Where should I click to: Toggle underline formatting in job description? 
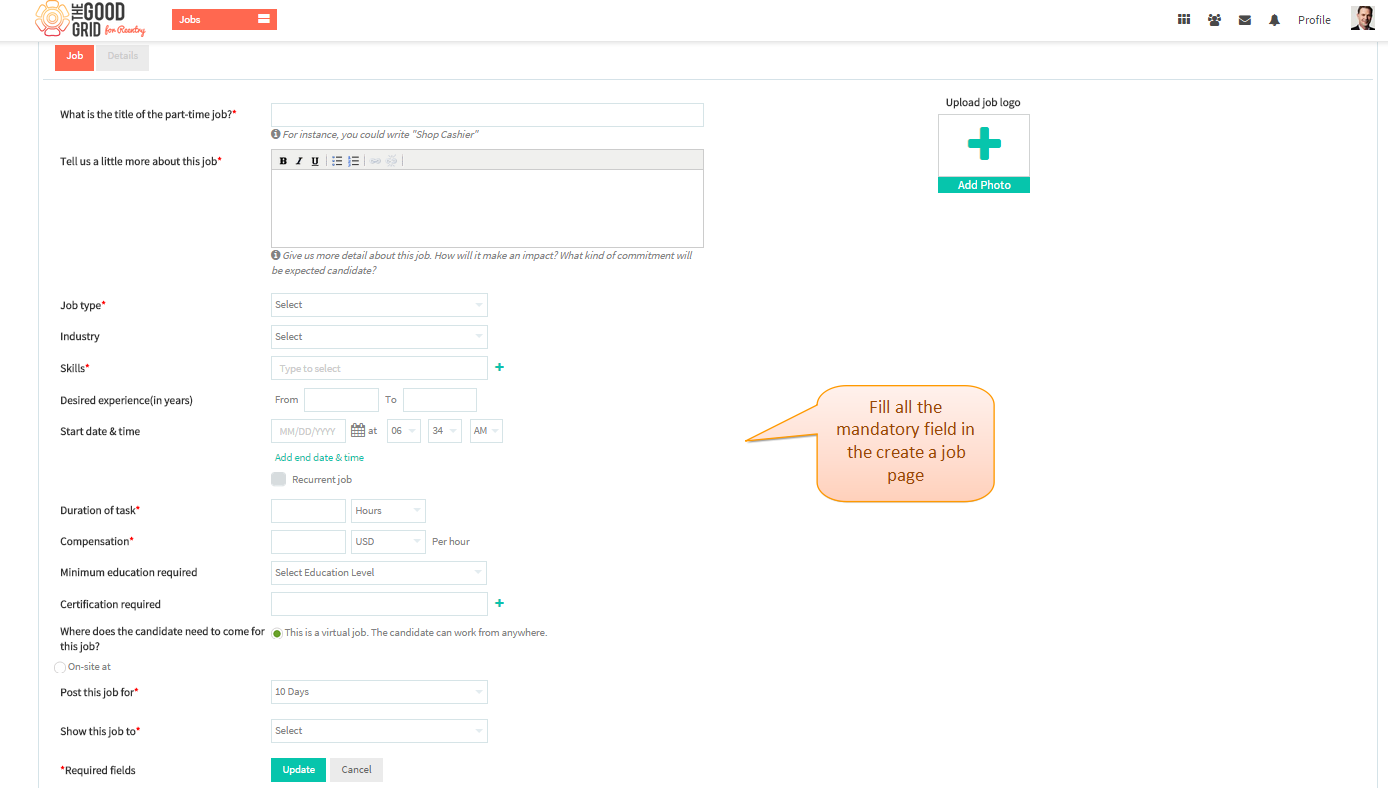pos(315,161)
